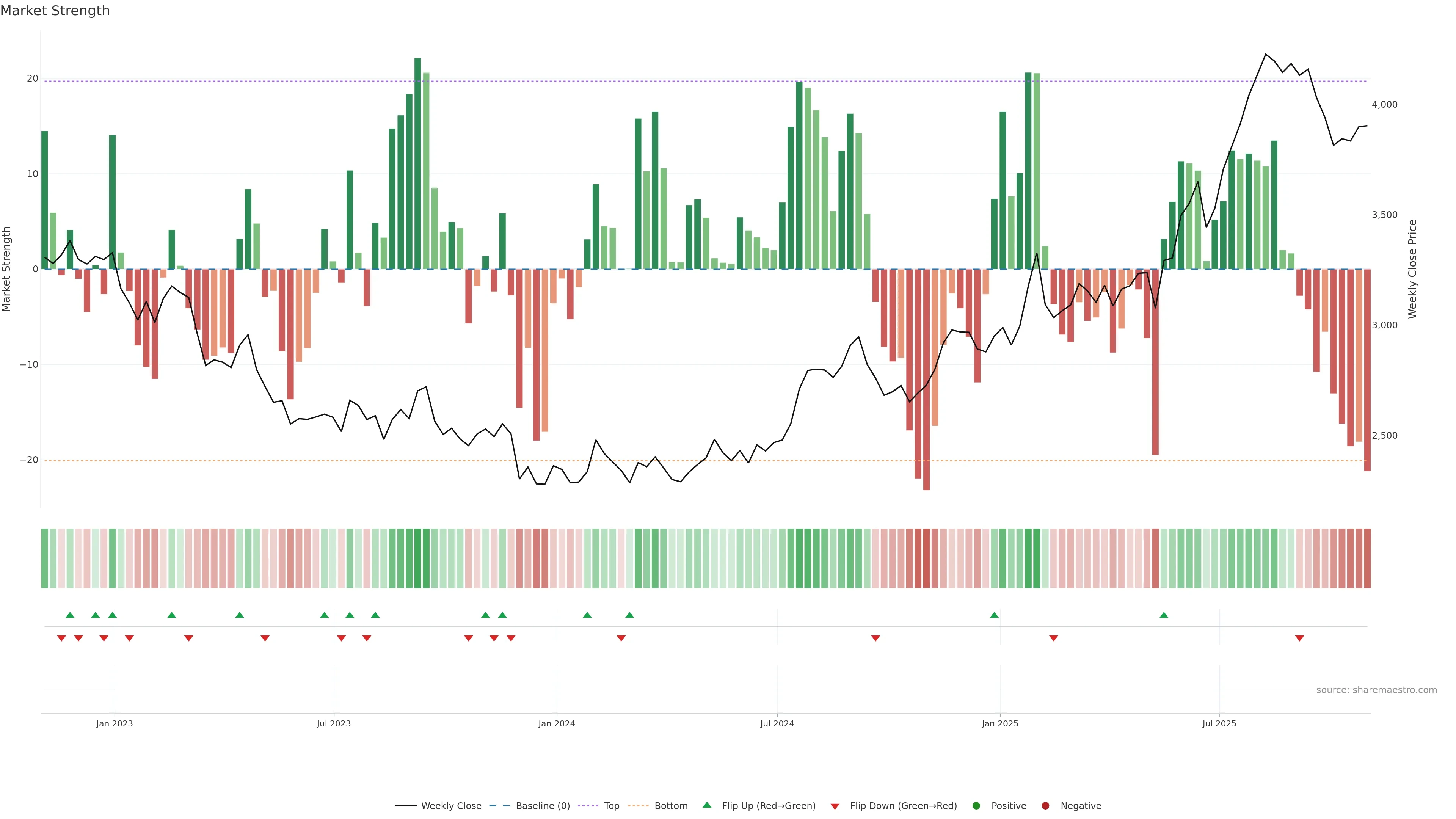Click the Negative red circle legend icon
The image size is (1456, 819).
click(1045, 806)
